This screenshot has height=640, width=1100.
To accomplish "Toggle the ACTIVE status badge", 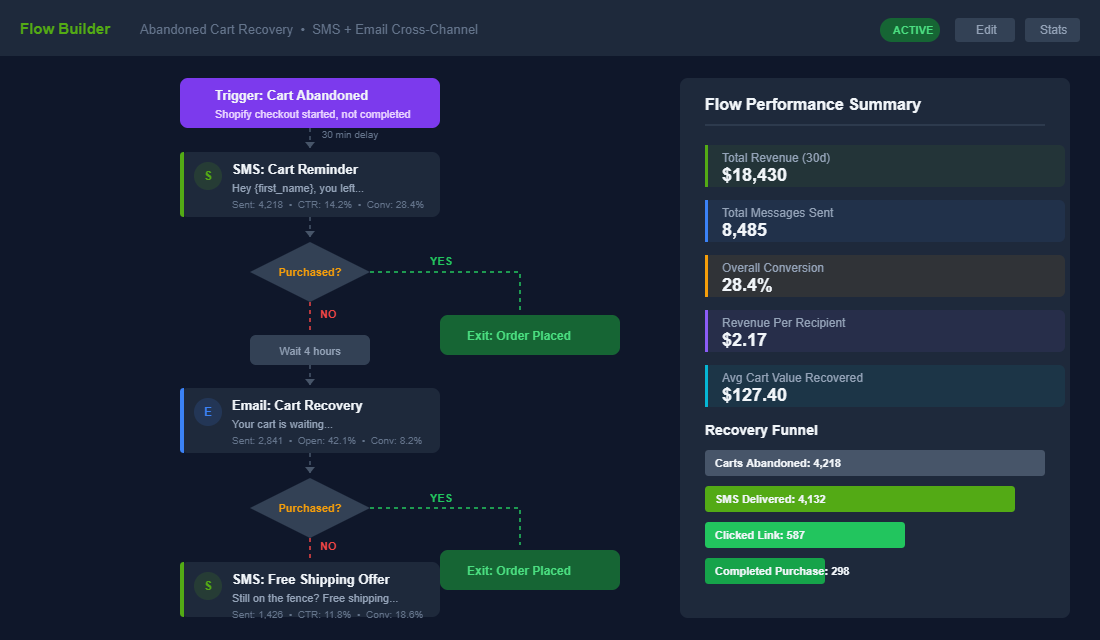I will pyautogui.click(x=910, y=29).
